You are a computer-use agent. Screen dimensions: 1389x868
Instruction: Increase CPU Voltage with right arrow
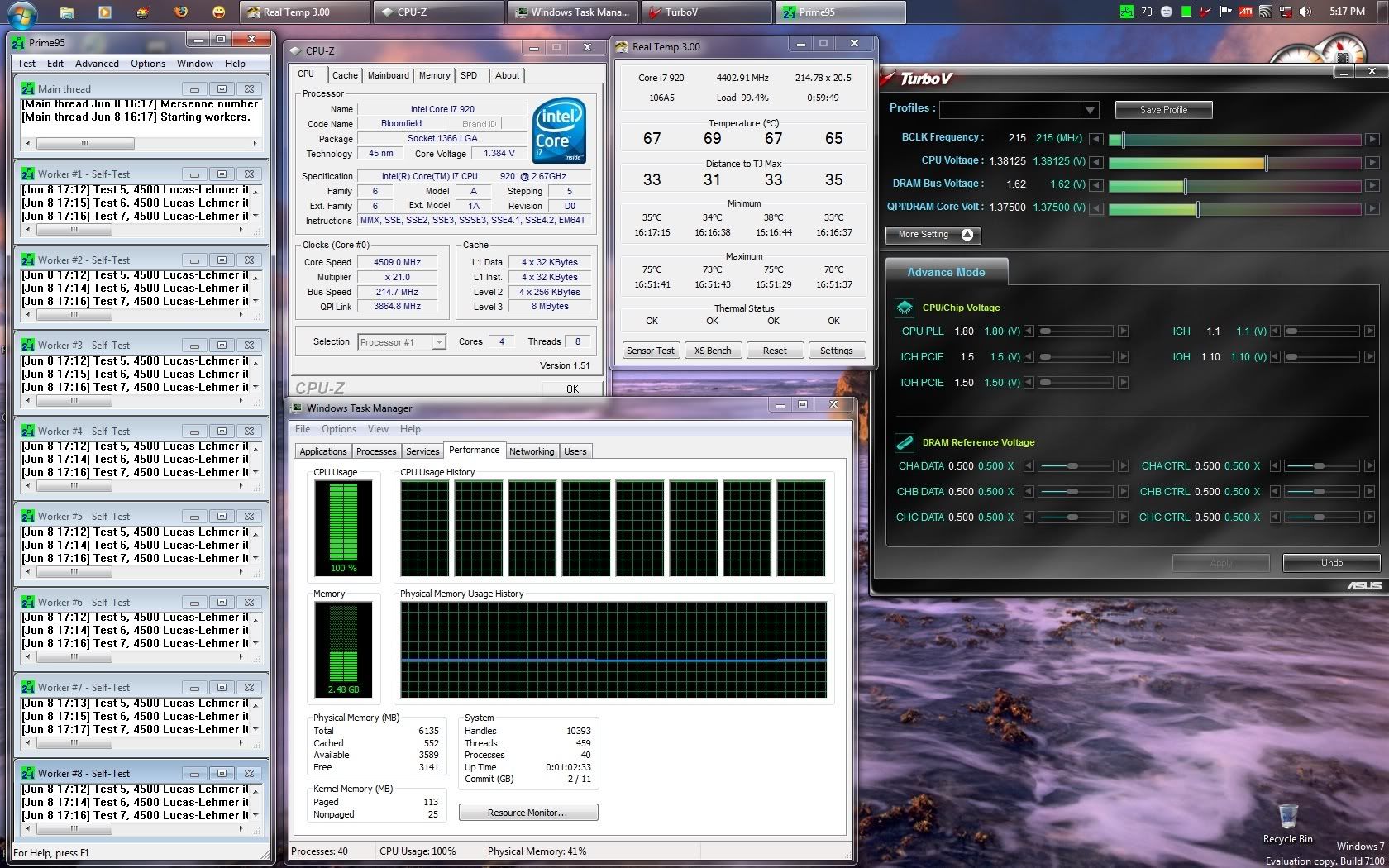[x=1372, y=161]
